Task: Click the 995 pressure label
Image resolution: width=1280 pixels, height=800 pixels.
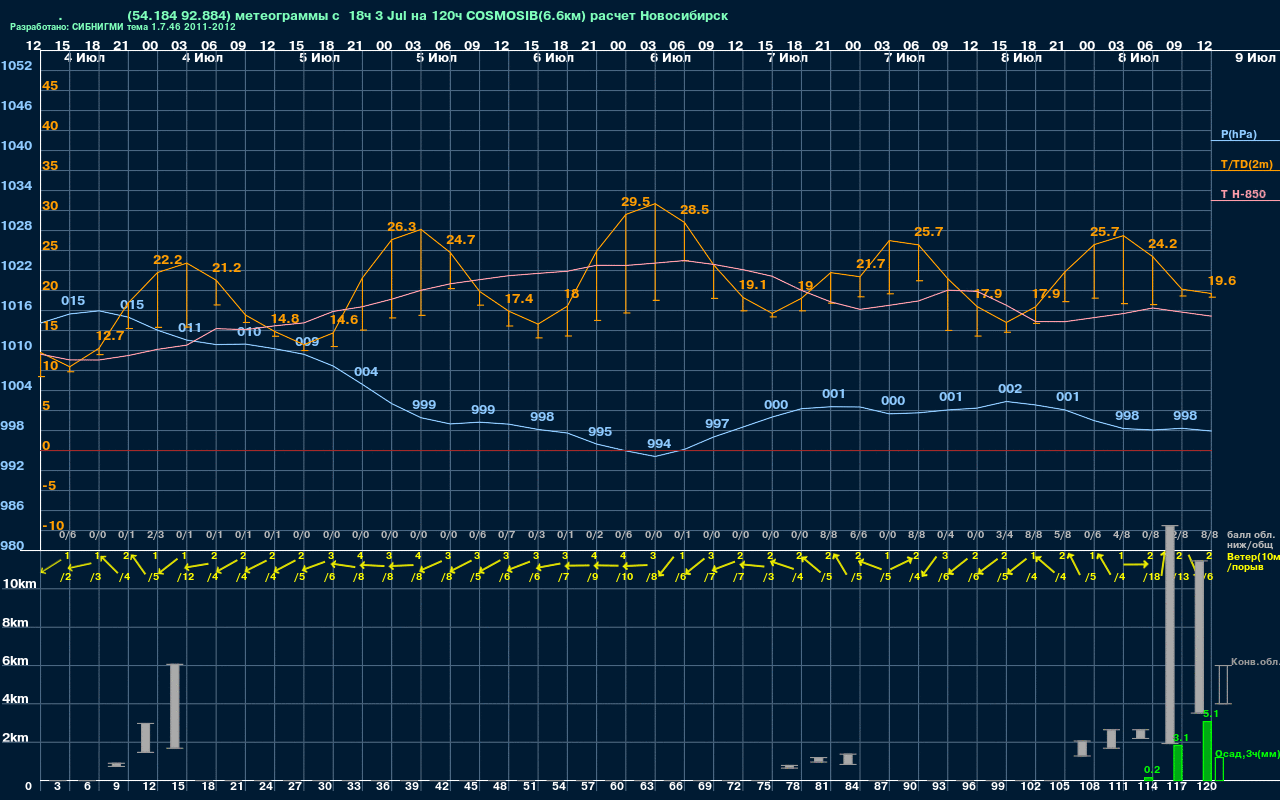Action: point(600,432)
